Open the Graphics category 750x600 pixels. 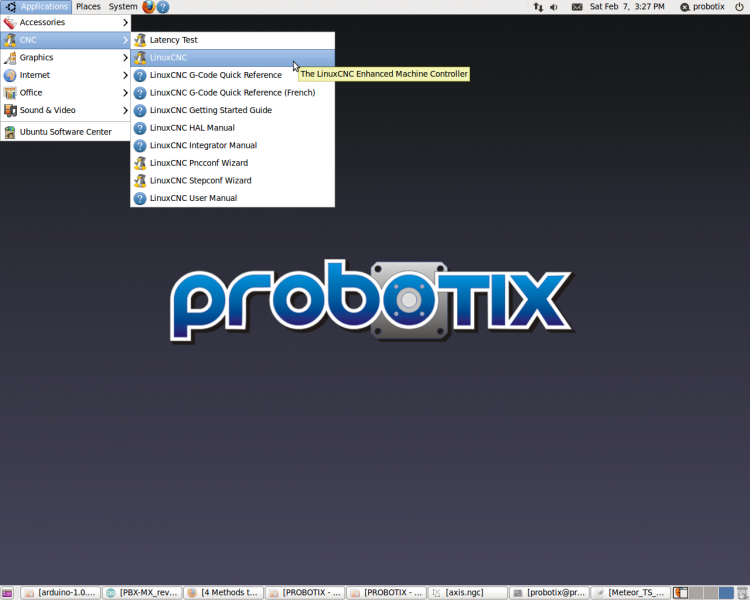point(66,57)
